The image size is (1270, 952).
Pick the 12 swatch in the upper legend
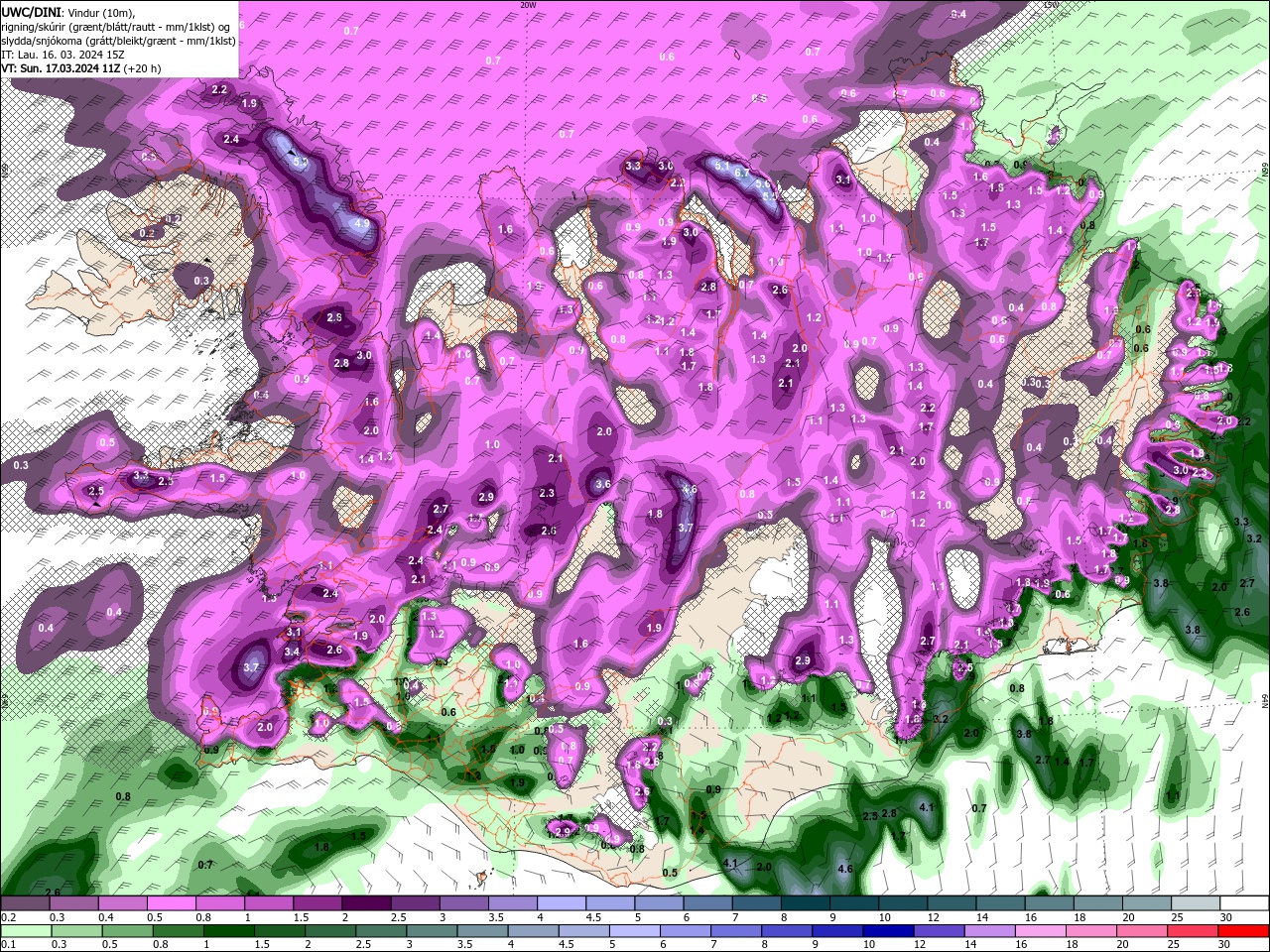click(x=951, y=903)
